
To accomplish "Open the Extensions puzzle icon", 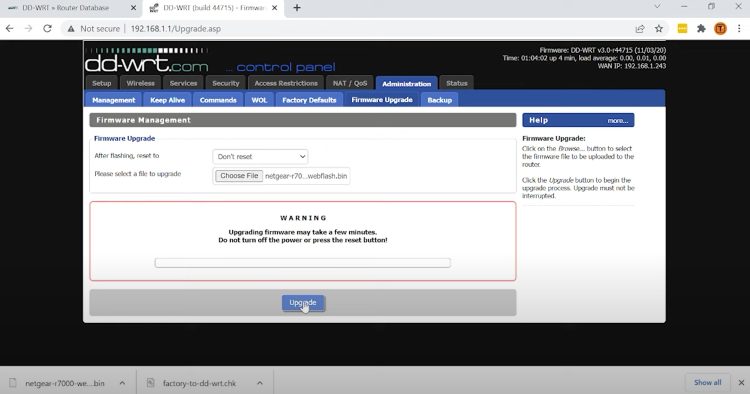I will [x=701, y=29].
